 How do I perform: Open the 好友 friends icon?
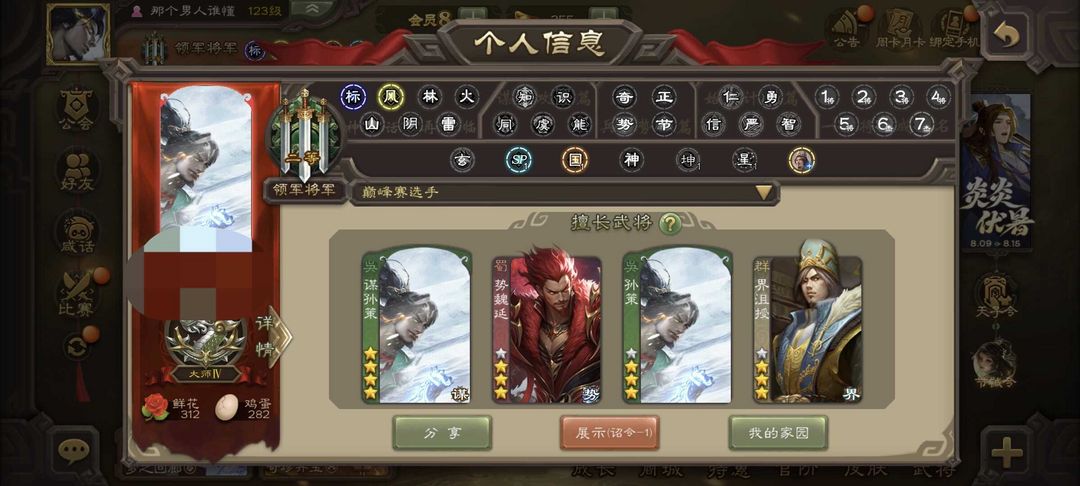click(76, 172)
